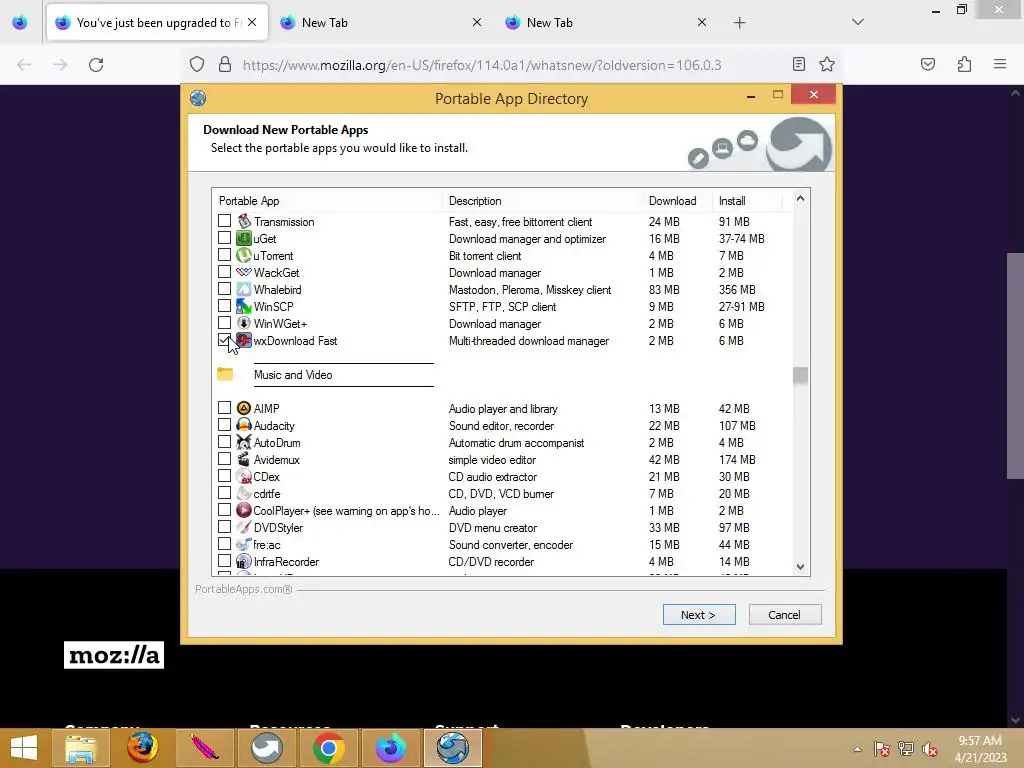Image resolution: width=1024 pixels, height=768 pixels.
Task: Open Save to Pocket icon in Firefox
Action: (928, 64)
